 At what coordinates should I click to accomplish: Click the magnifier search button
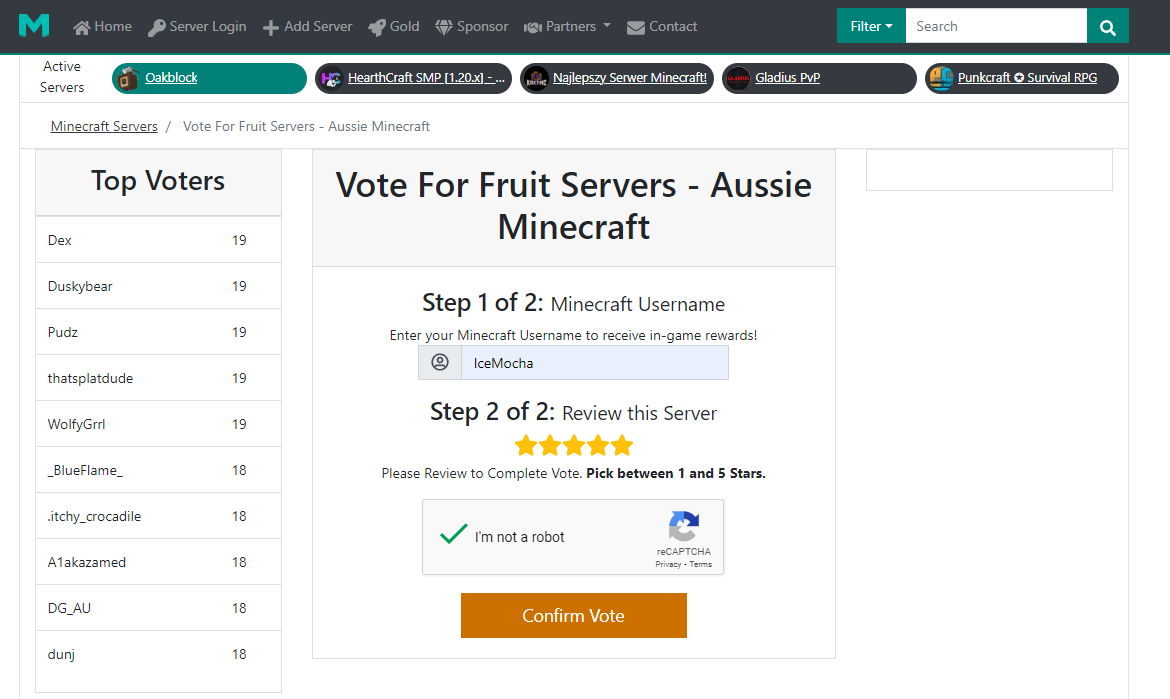pyautogui.click(x=1107, y=27)
